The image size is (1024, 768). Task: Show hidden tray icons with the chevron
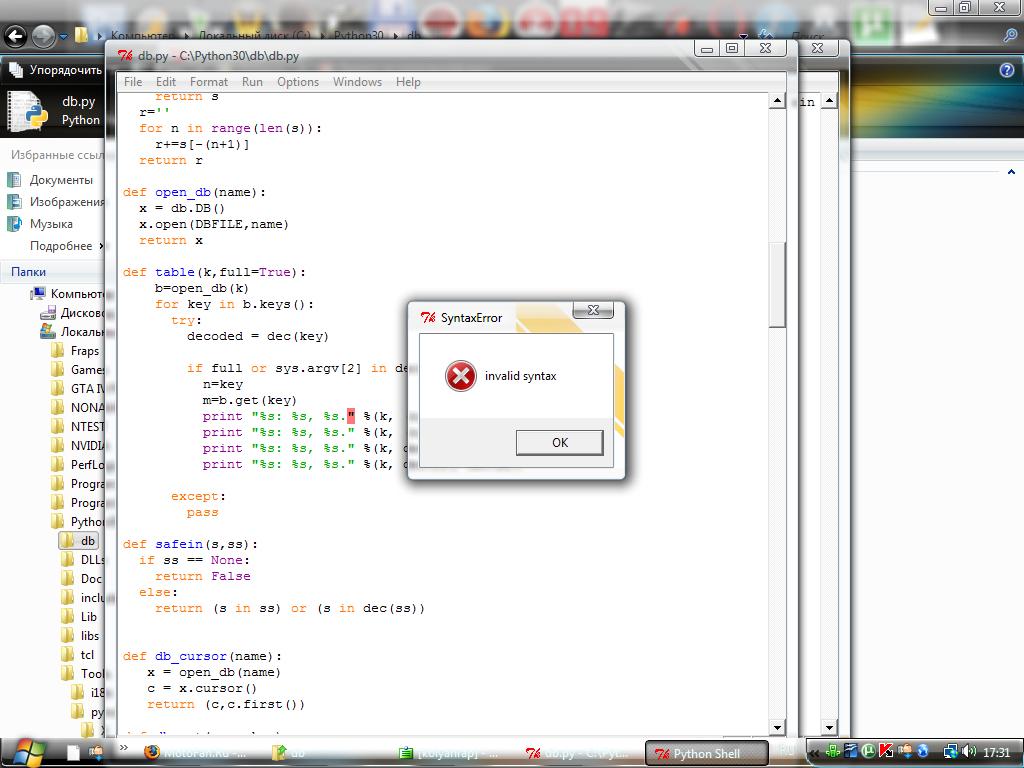814,753
